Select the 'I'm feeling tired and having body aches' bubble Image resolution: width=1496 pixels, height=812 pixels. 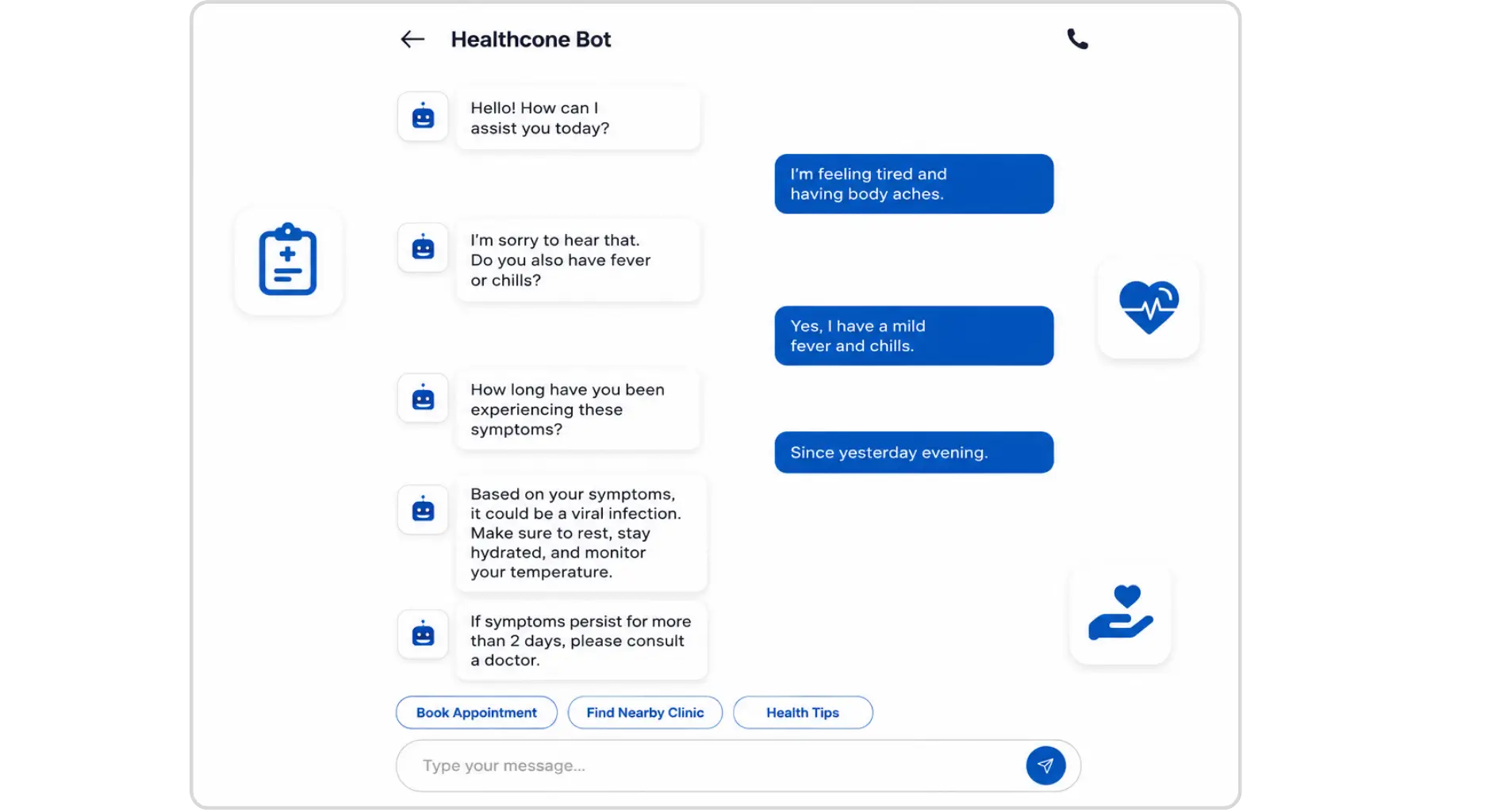(x=914, y=184)
